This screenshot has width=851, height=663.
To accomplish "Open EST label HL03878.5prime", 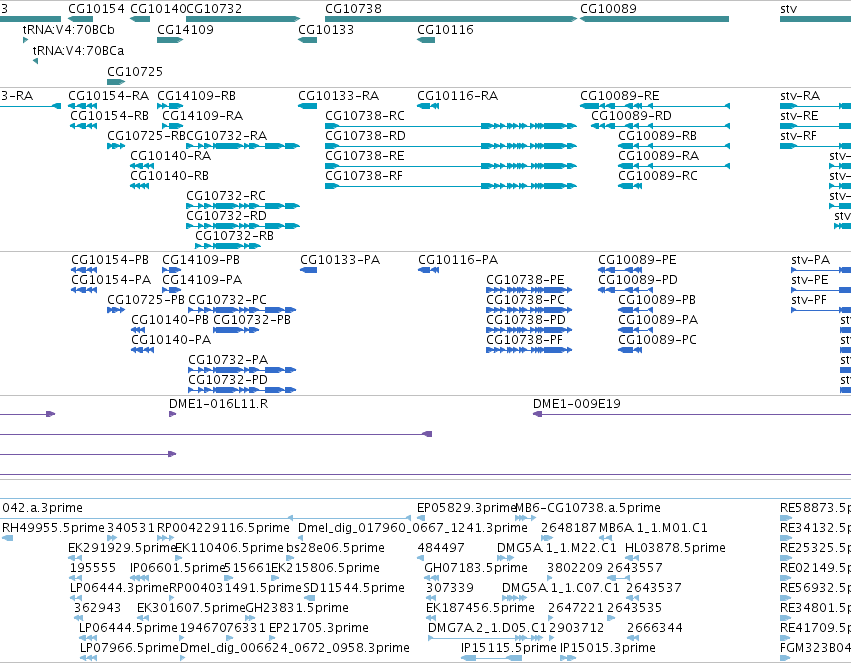I will click(675, 548).
